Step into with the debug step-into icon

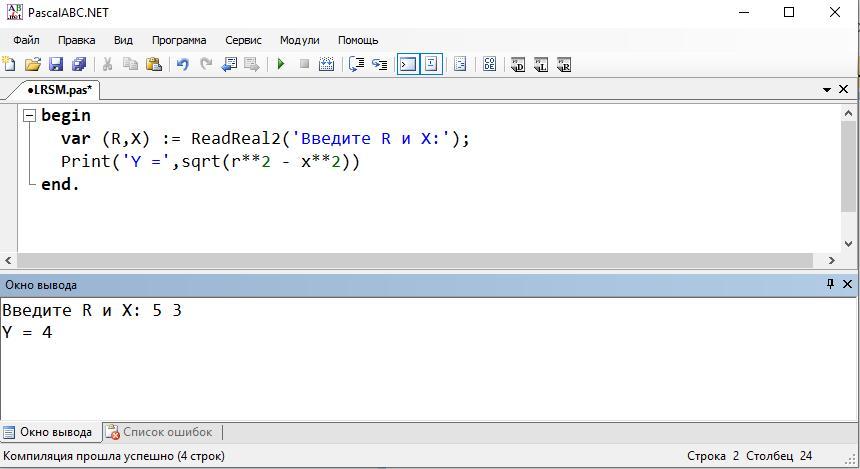coord(380,64)
